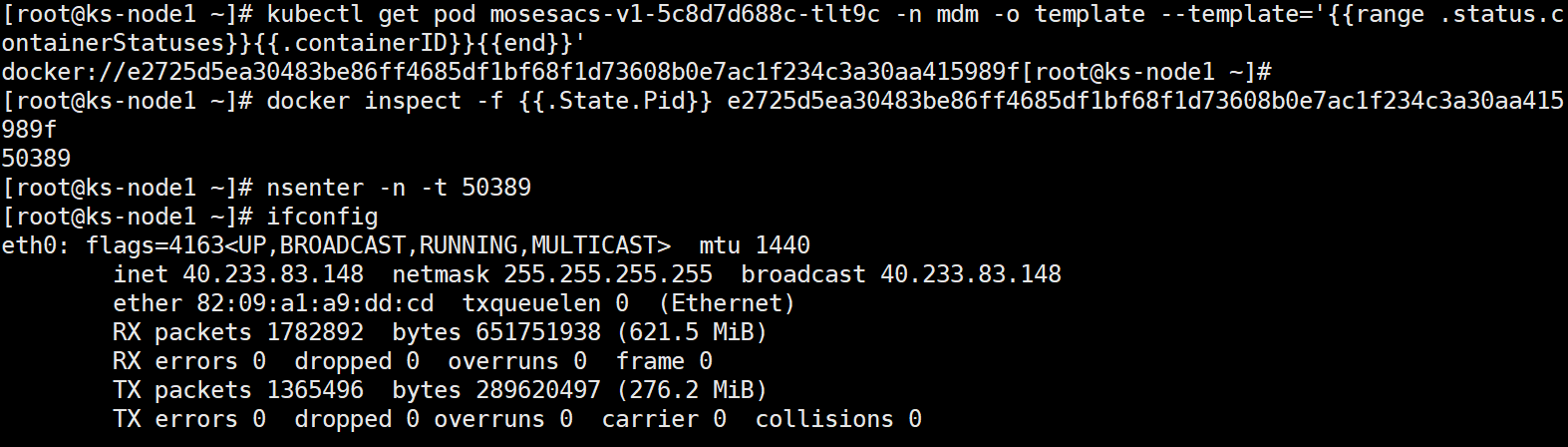Click the standalone PID output line 50389
1568x447 pixels.
pos(36,160)
